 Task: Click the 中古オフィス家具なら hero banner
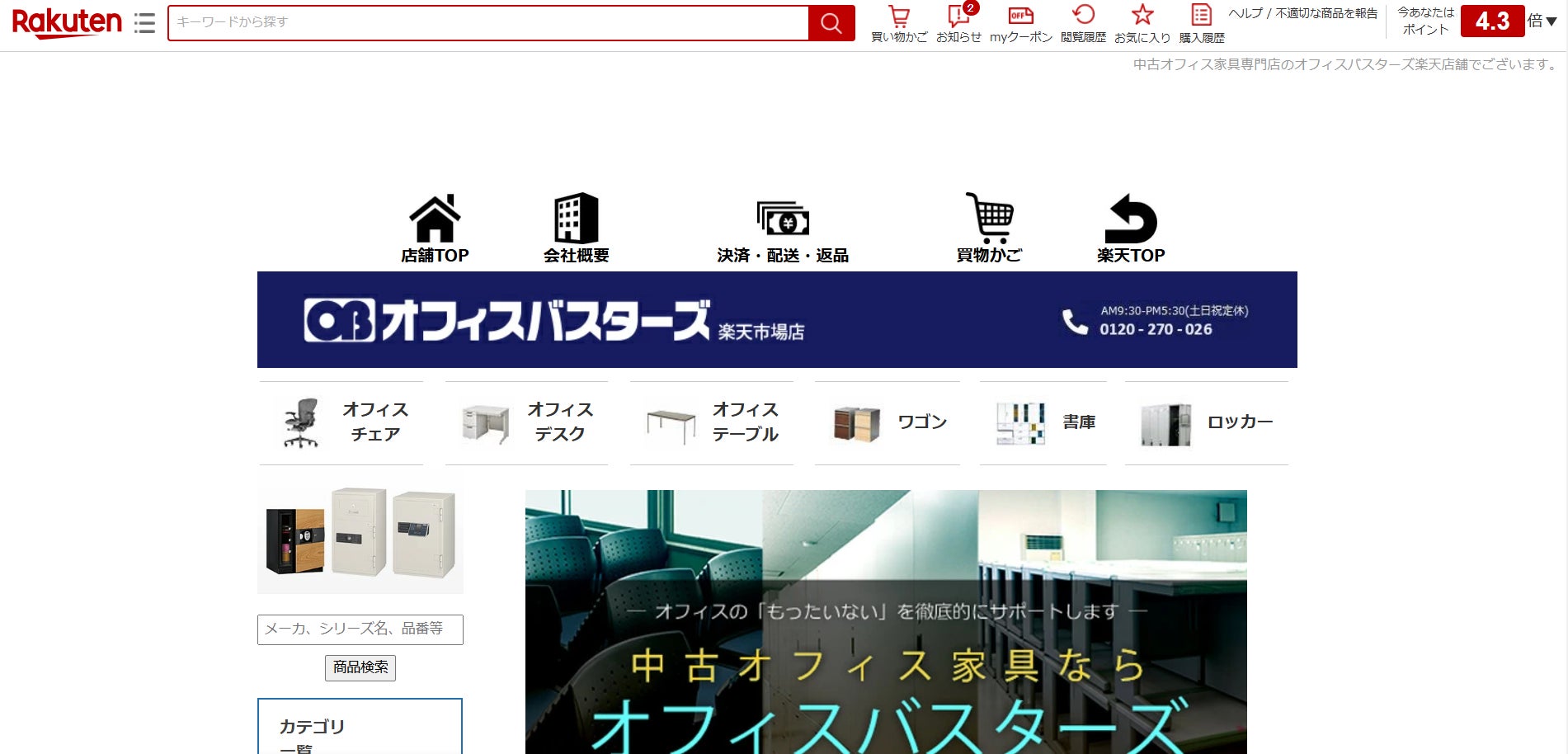(886, 622)
